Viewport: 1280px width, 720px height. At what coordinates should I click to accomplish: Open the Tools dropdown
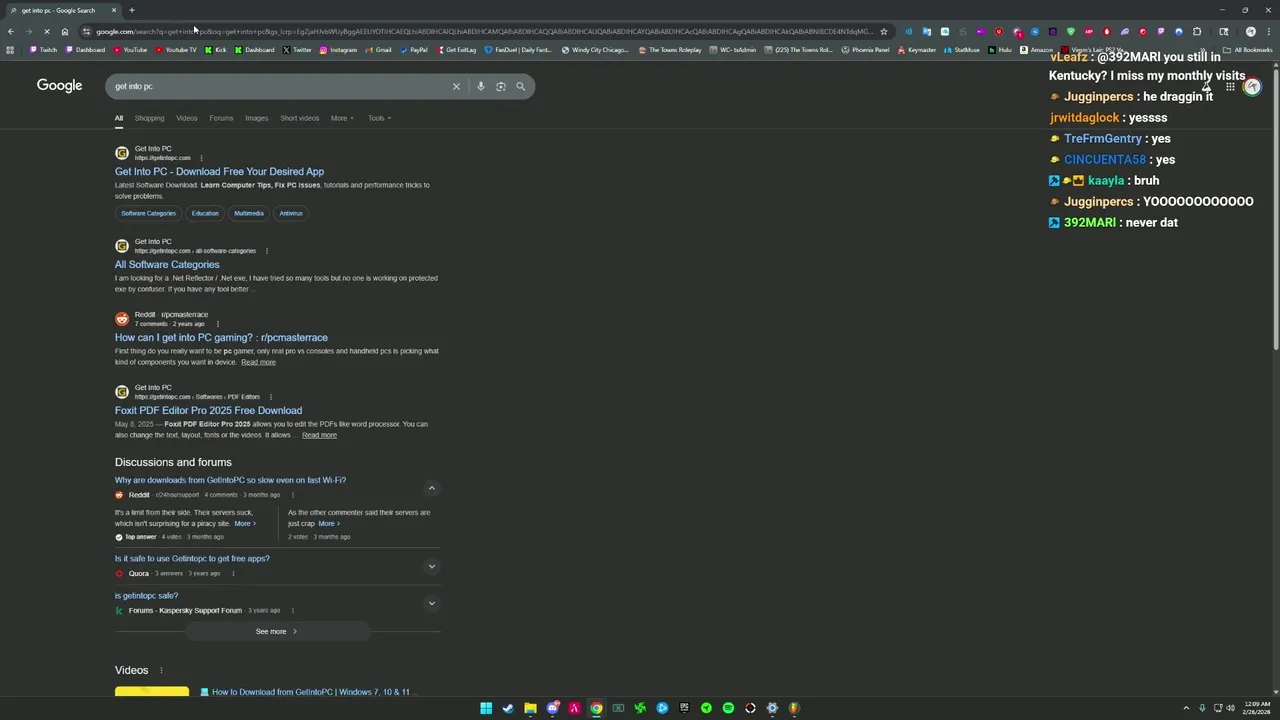[x=379, y=118]
